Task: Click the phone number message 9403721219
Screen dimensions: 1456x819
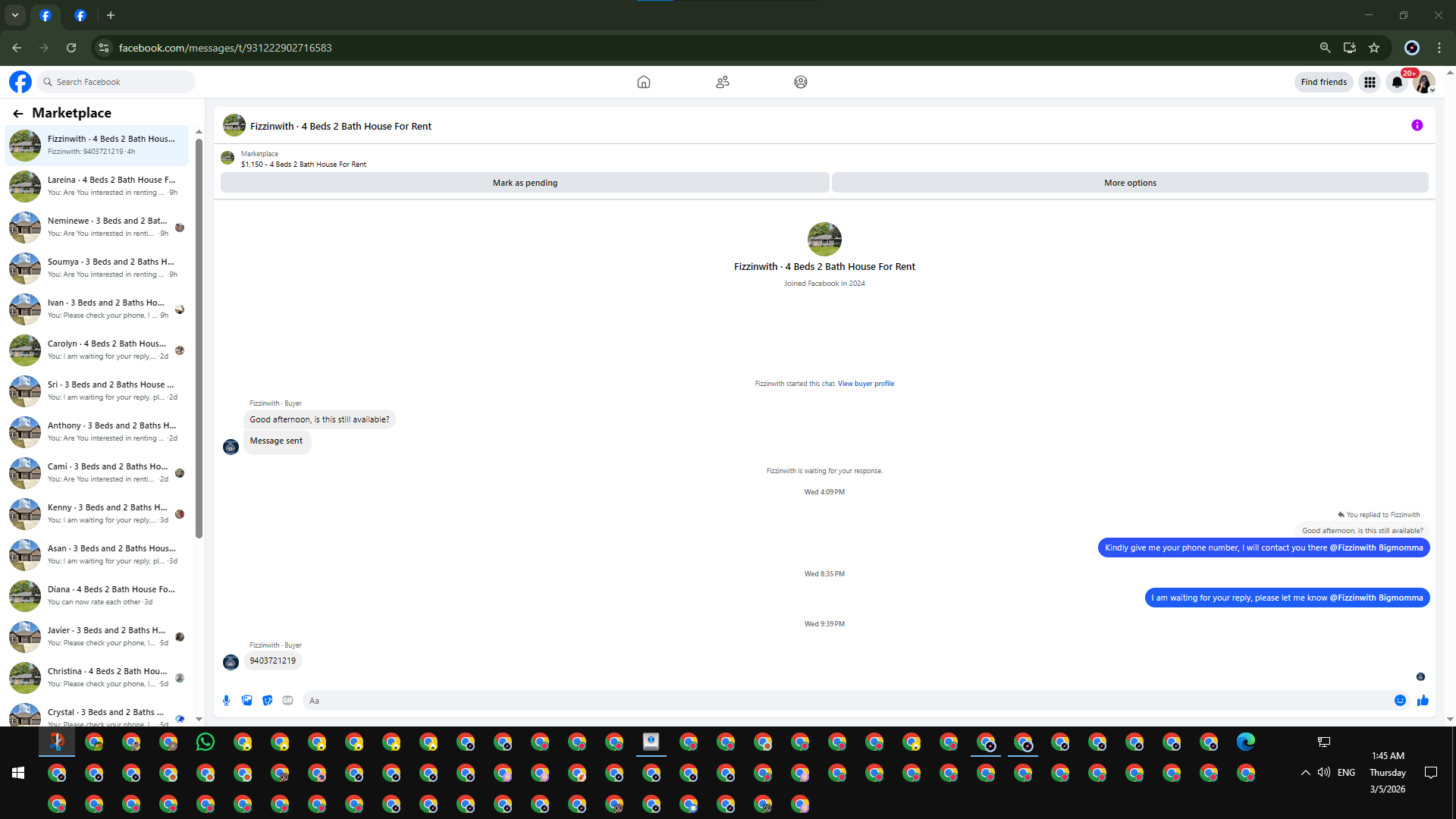Action: [x=273, y=661]
